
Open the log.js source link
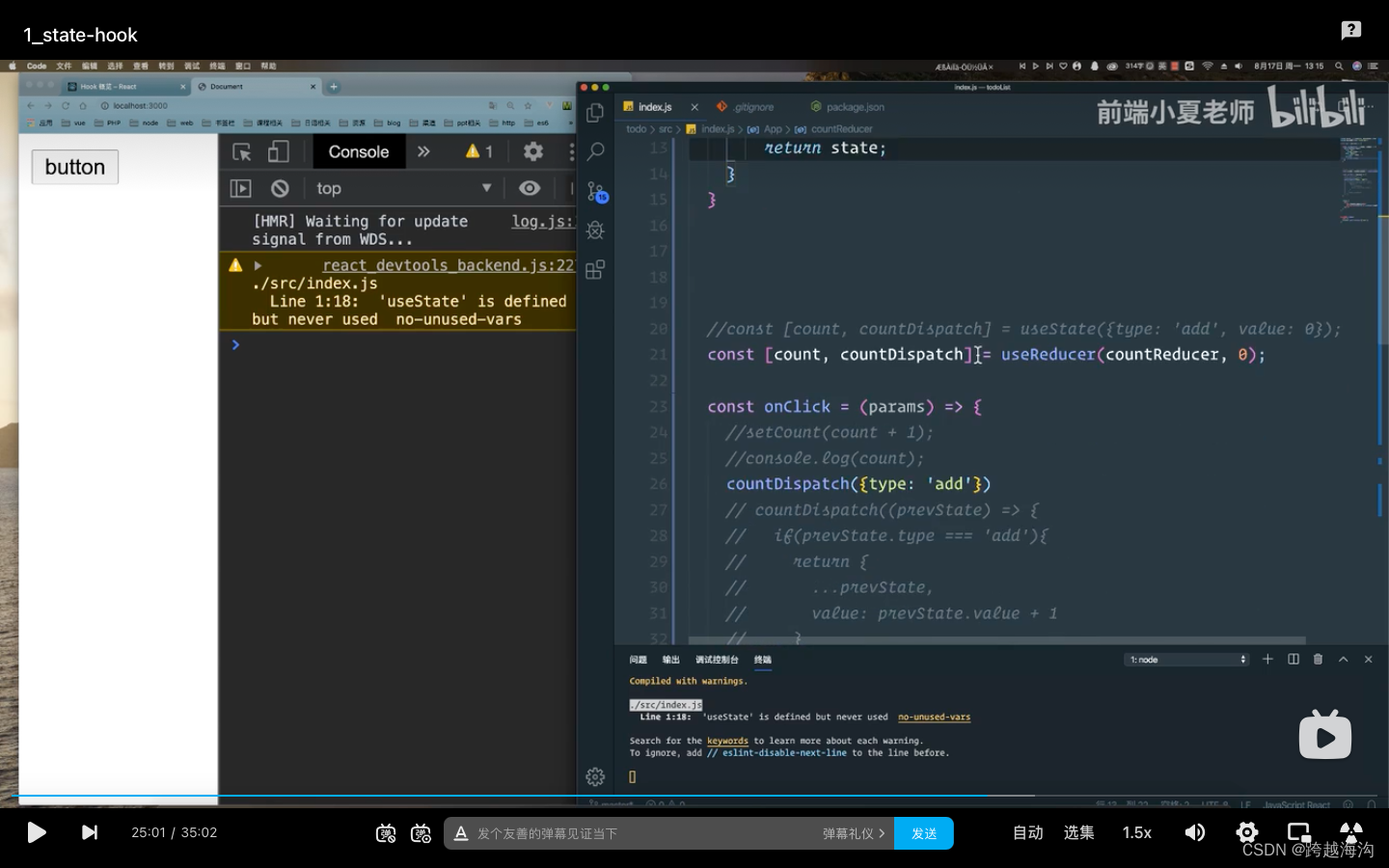[543, 221]
